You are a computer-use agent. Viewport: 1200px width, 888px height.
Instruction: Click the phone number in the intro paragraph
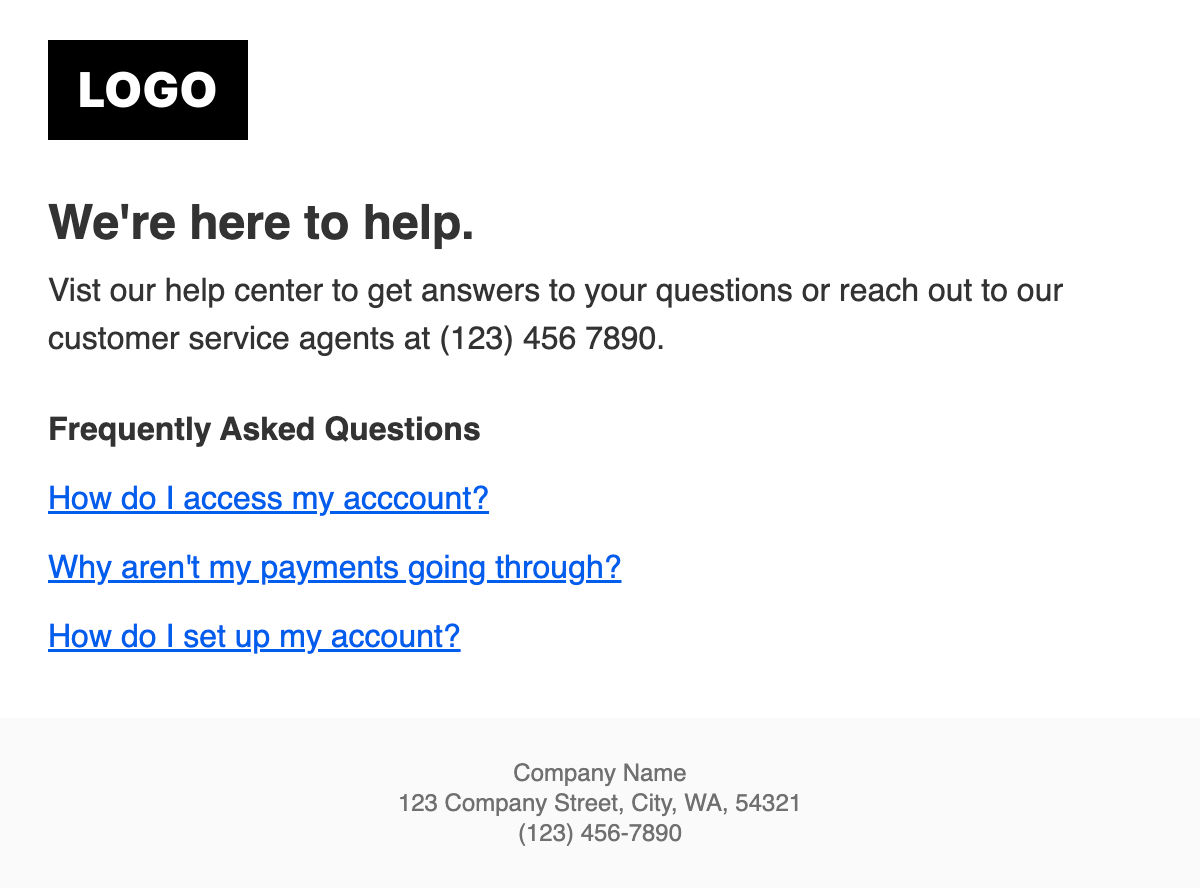pos(549,339)
